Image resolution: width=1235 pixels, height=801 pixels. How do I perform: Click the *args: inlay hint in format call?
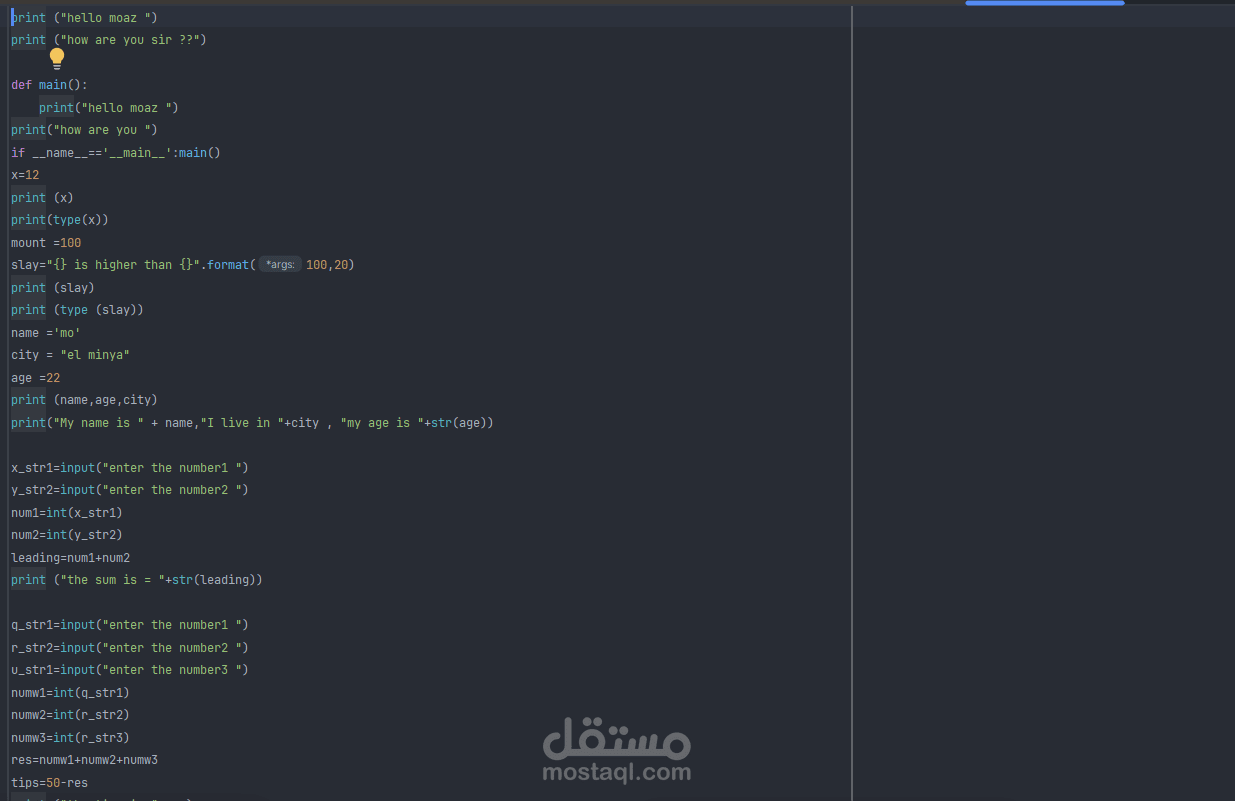tap(280, 265)
